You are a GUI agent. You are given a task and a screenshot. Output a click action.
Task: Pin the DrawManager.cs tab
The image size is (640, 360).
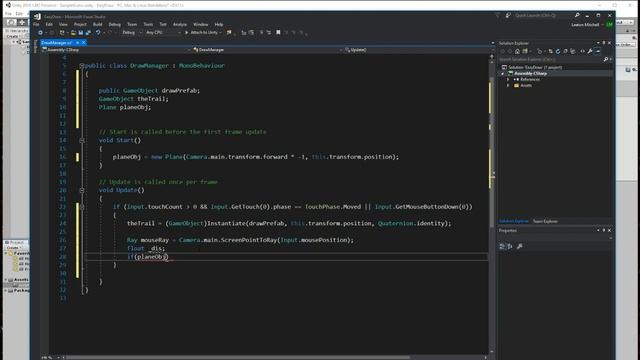(x=78, y=42)
